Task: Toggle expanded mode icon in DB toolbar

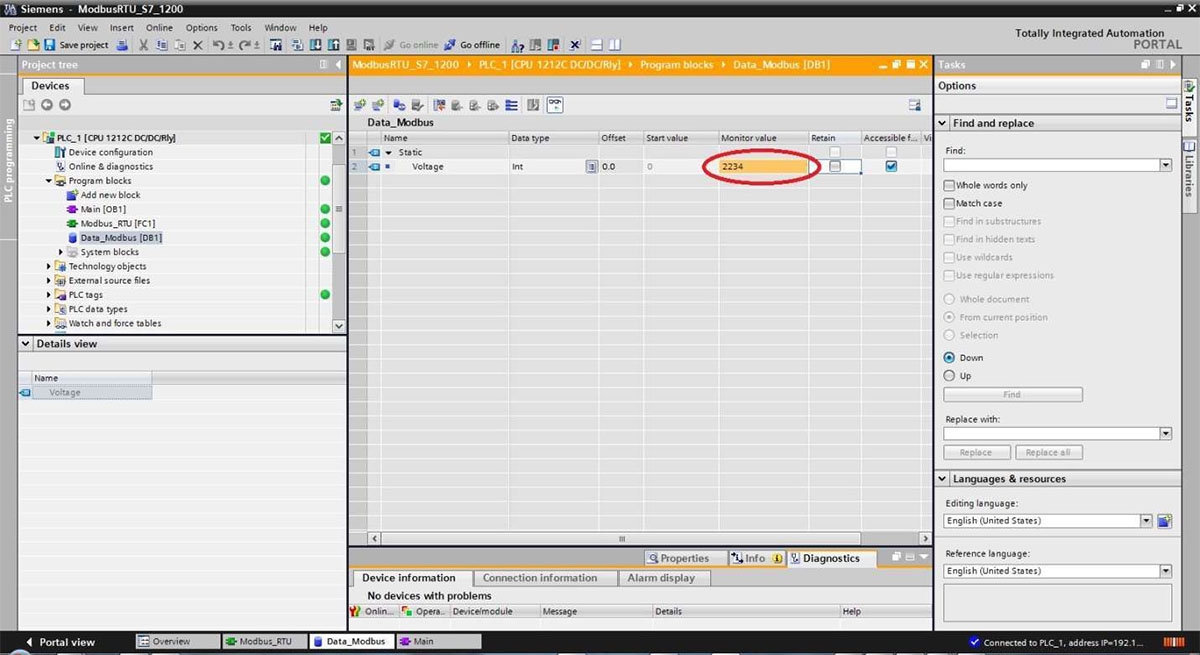Action: click(x=510, y=105)
